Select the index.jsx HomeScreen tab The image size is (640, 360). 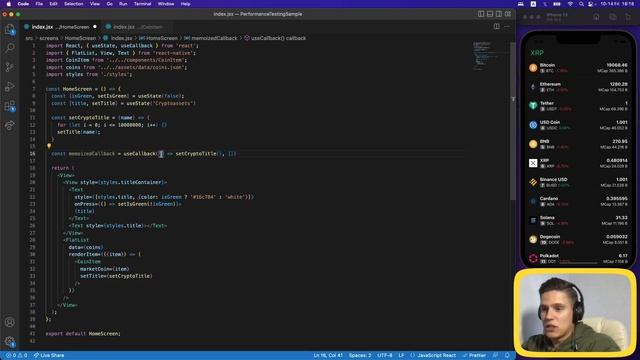(x=60, y=27)
